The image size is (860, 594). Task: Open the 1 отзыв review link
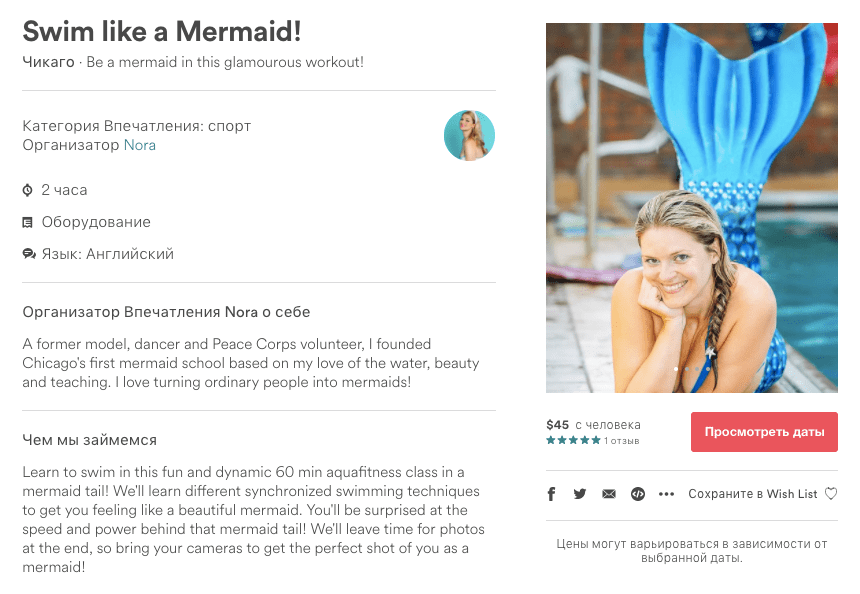(x=622, y=441)
